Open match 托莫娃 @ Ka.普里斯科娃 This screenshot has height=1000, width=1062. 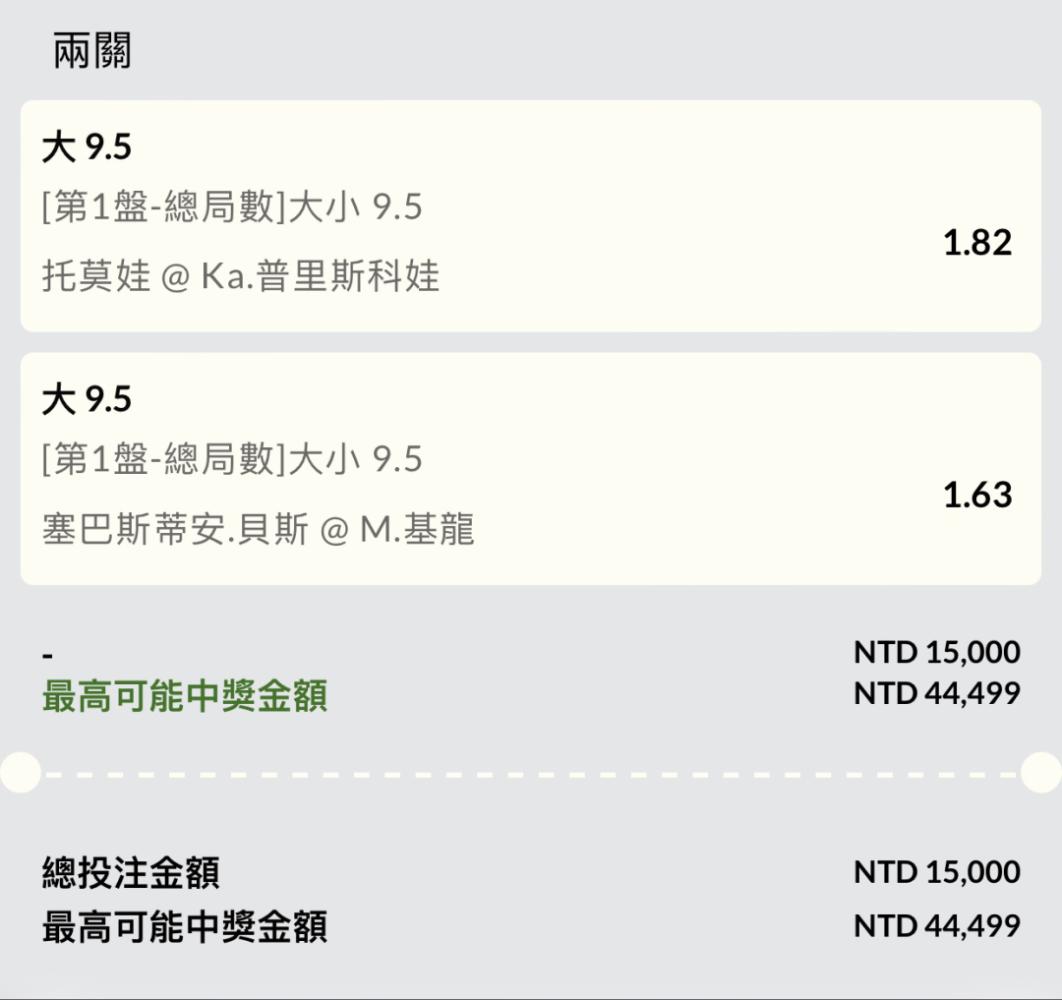[241, 276]
